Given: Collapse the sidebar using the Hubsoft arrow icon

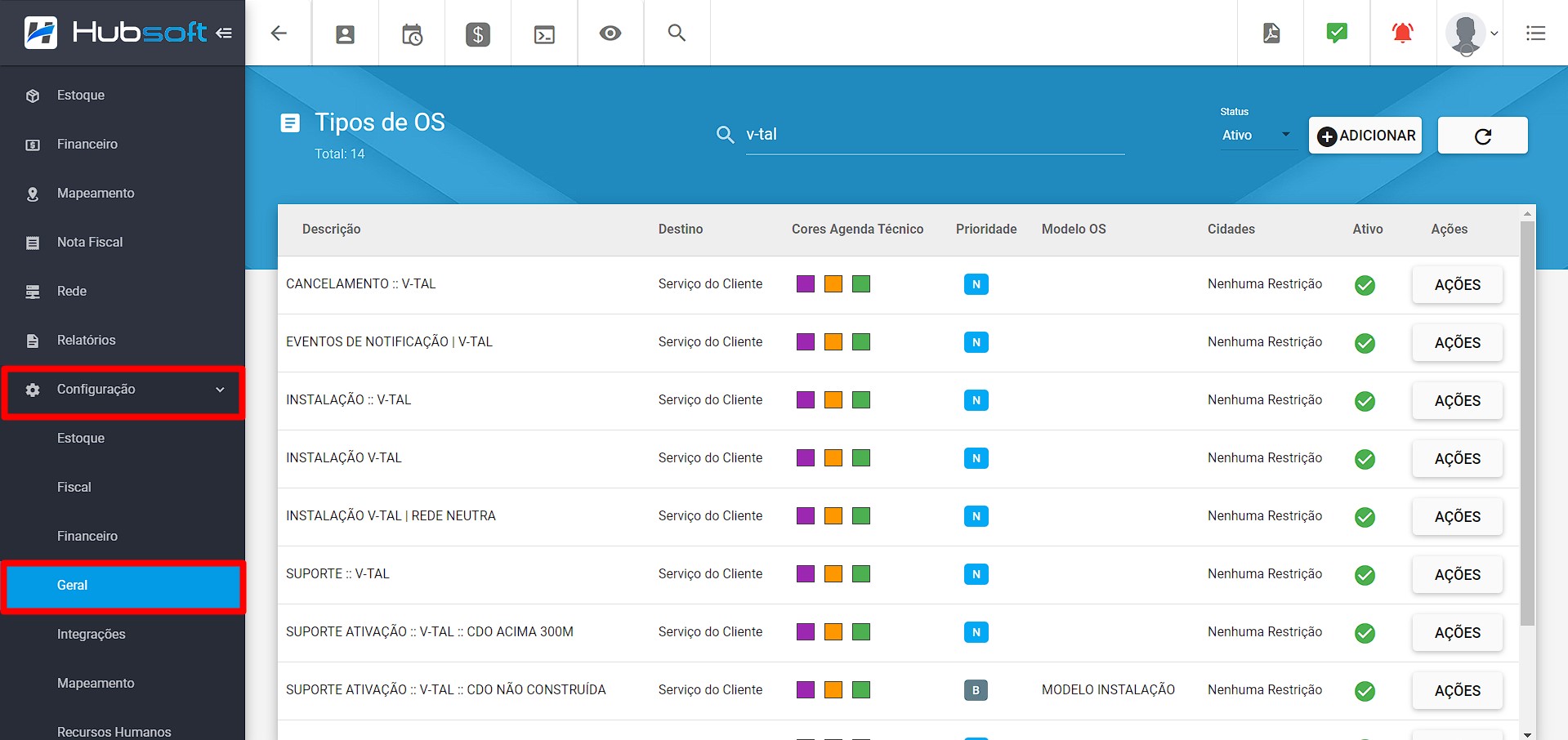Looking at the screenshot, I should [x=224, y=33].
